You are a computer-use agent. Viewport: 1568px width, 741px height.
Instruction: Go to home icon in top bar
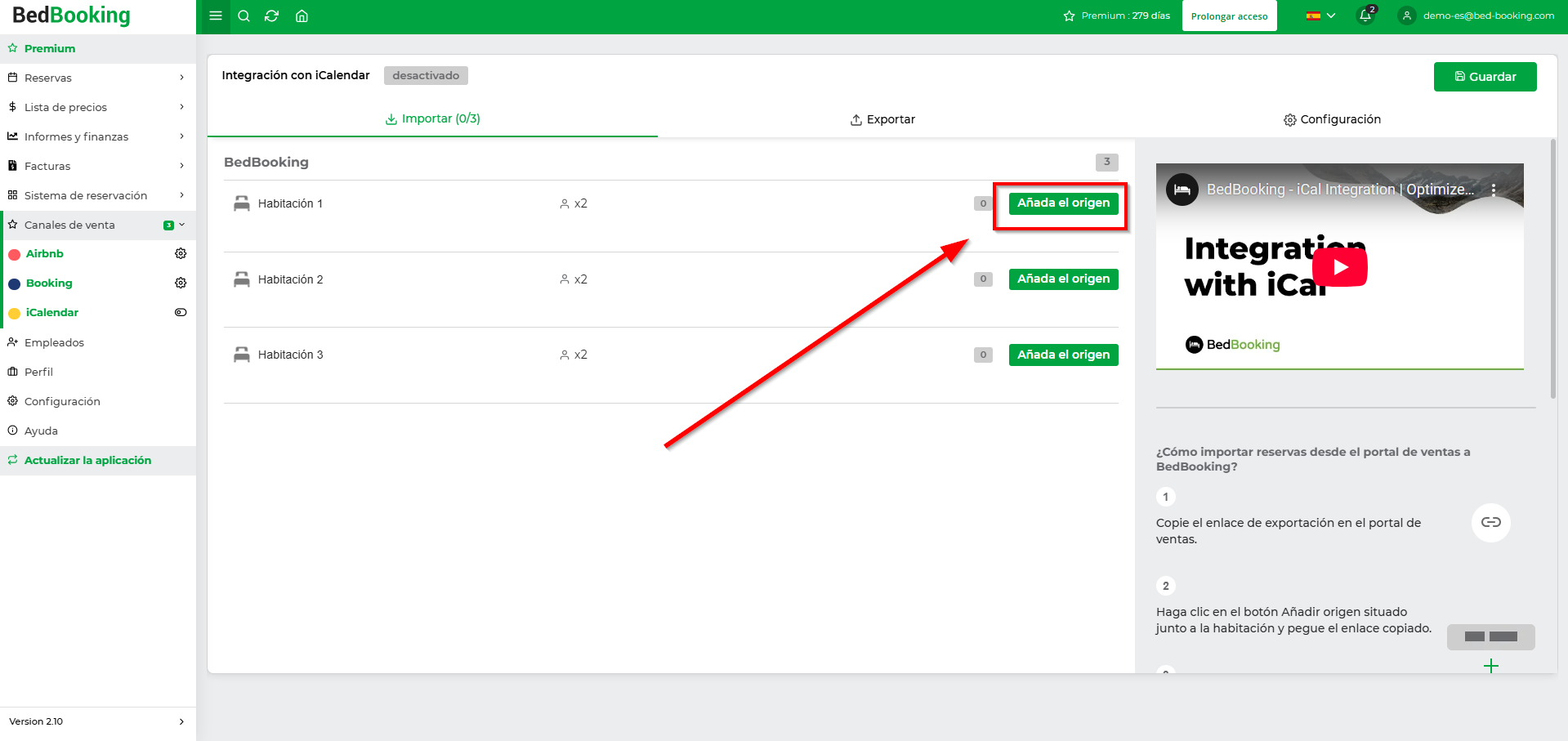(302, 16)
